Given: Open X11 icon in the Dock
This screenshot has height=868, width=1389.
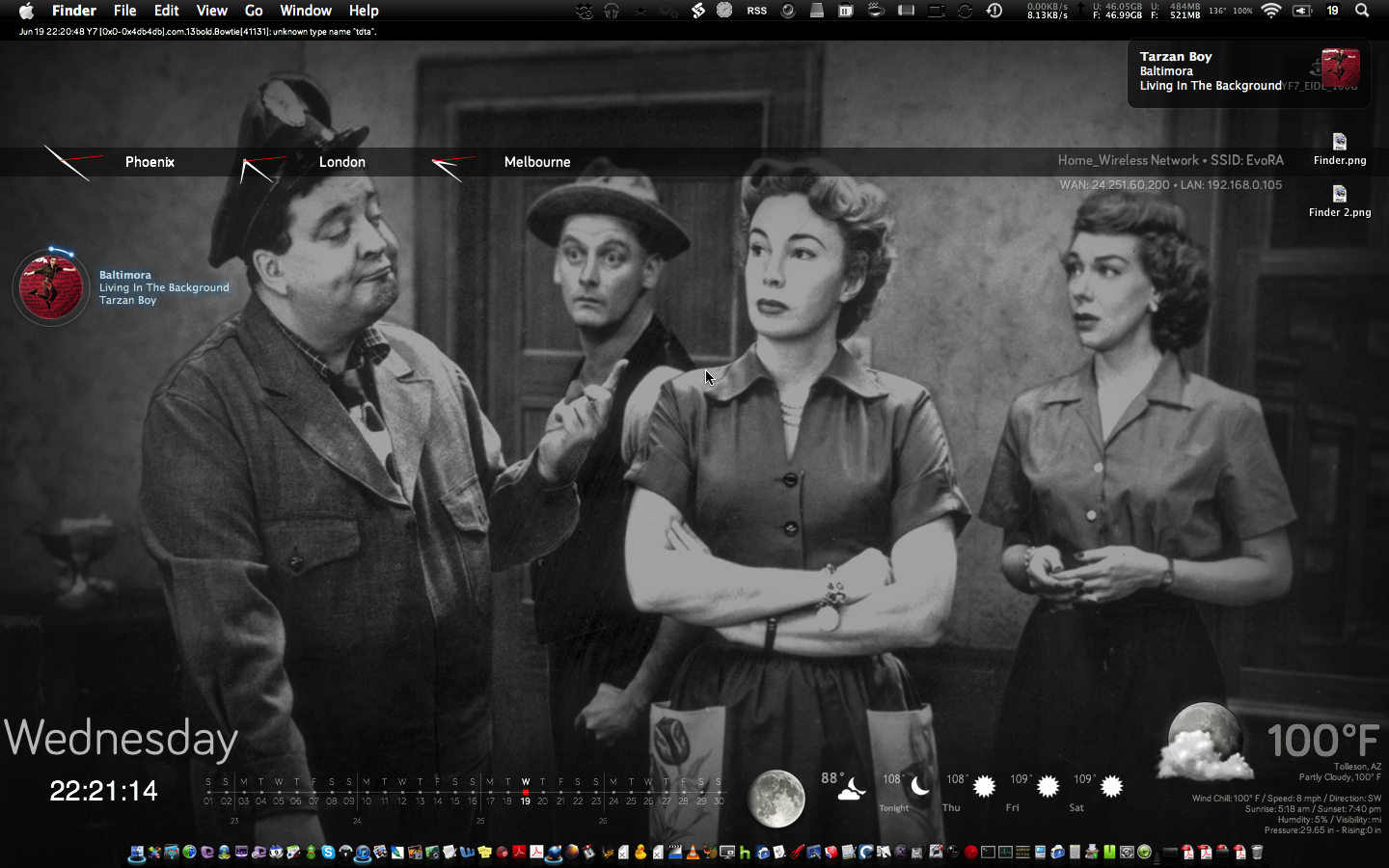Looking at the screenshot, I should coord(901,852).
